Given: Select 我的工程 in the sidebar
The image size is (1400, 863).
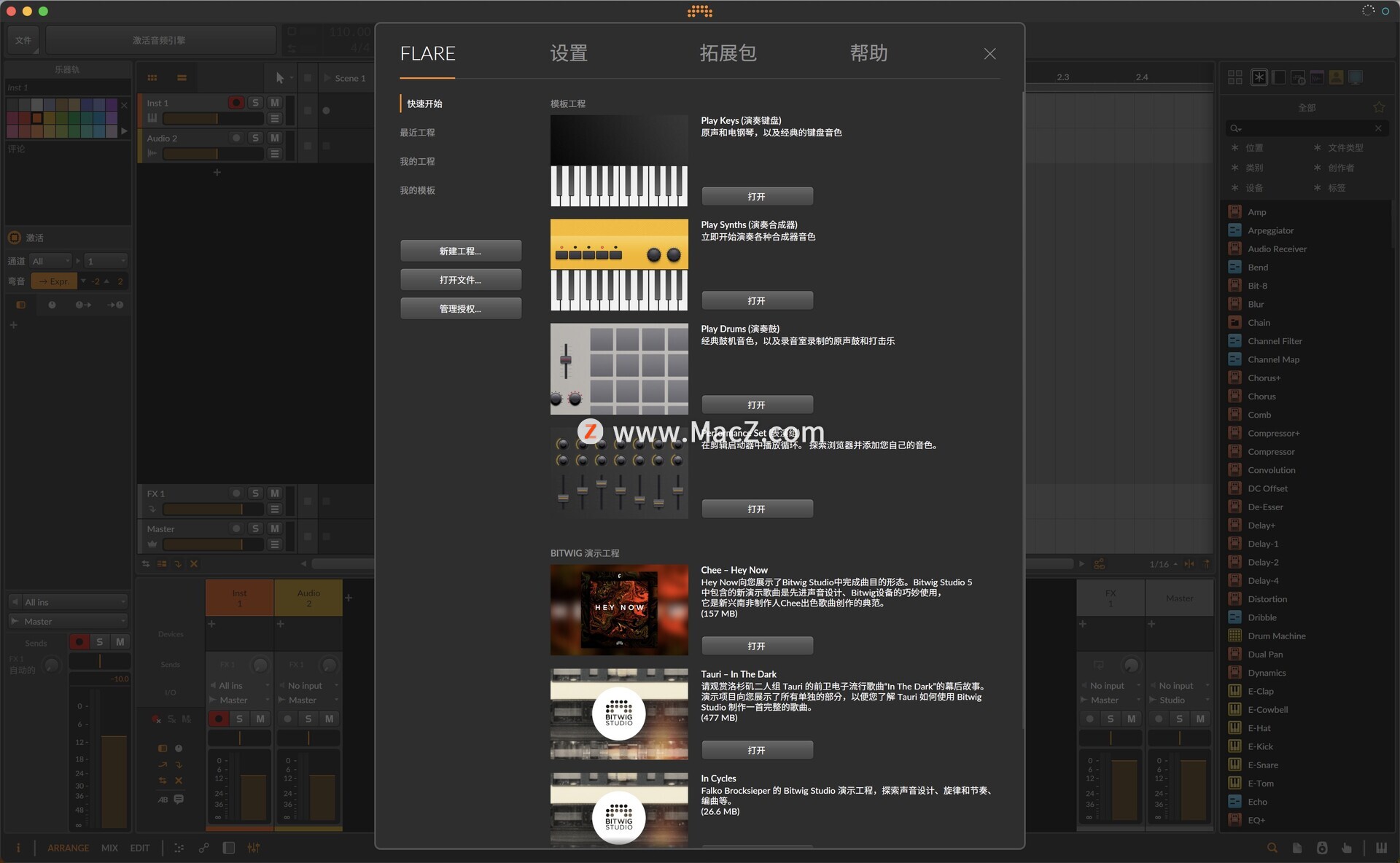Looking at the screenshot, I should tap(417, 161).
